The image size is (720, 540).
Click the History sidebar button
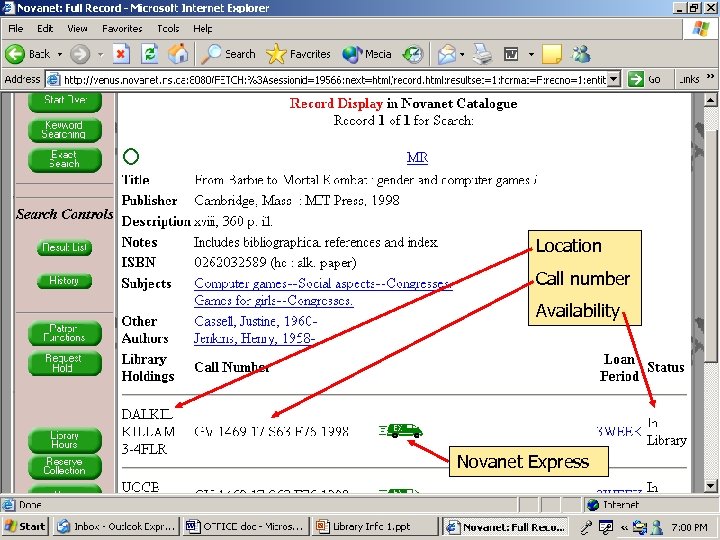point(64,281)
